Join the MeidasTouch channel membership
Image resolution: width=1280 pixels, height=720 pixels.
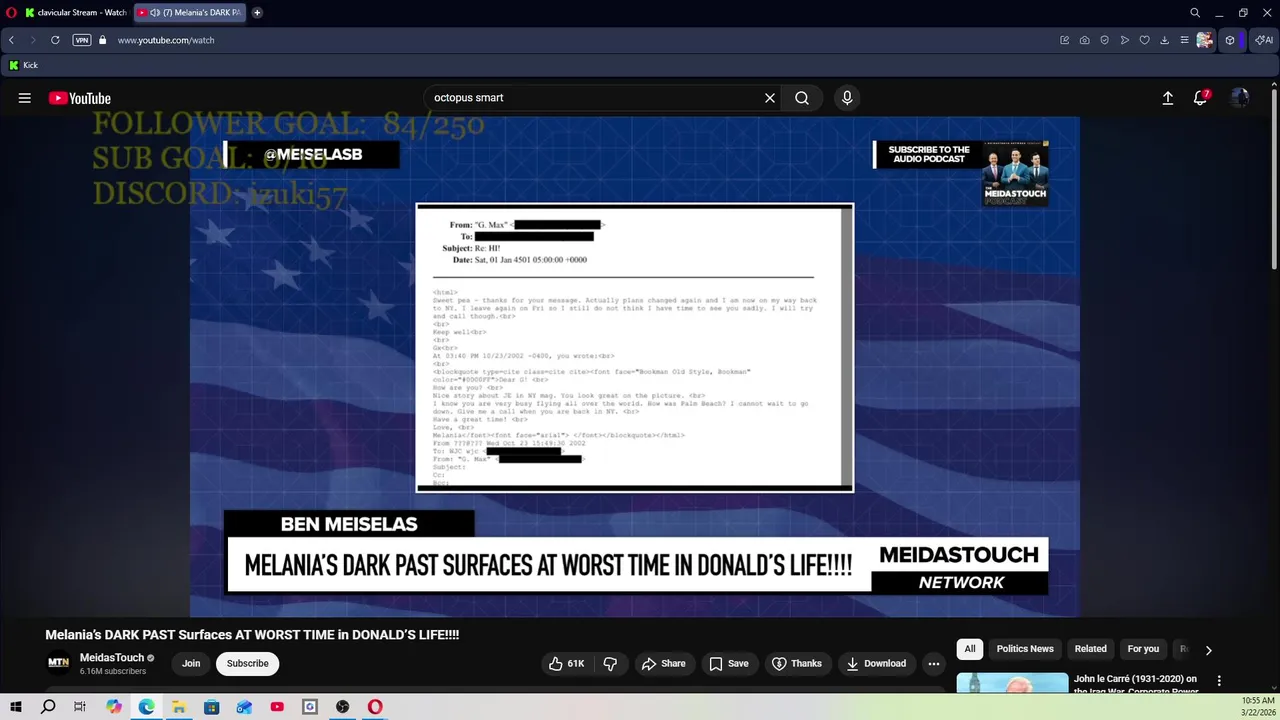(x=191, y=663)
